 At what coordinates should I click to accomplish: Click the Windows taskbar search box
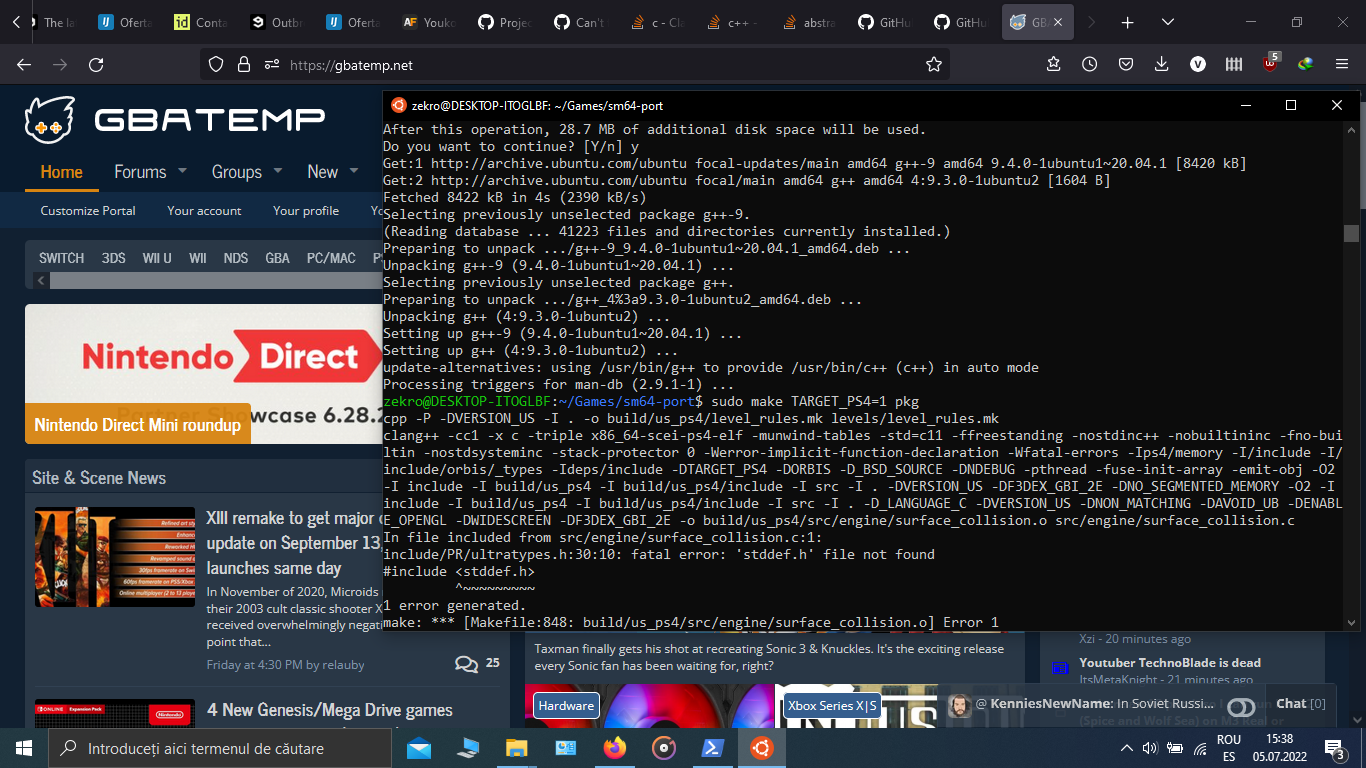[220, 748]
